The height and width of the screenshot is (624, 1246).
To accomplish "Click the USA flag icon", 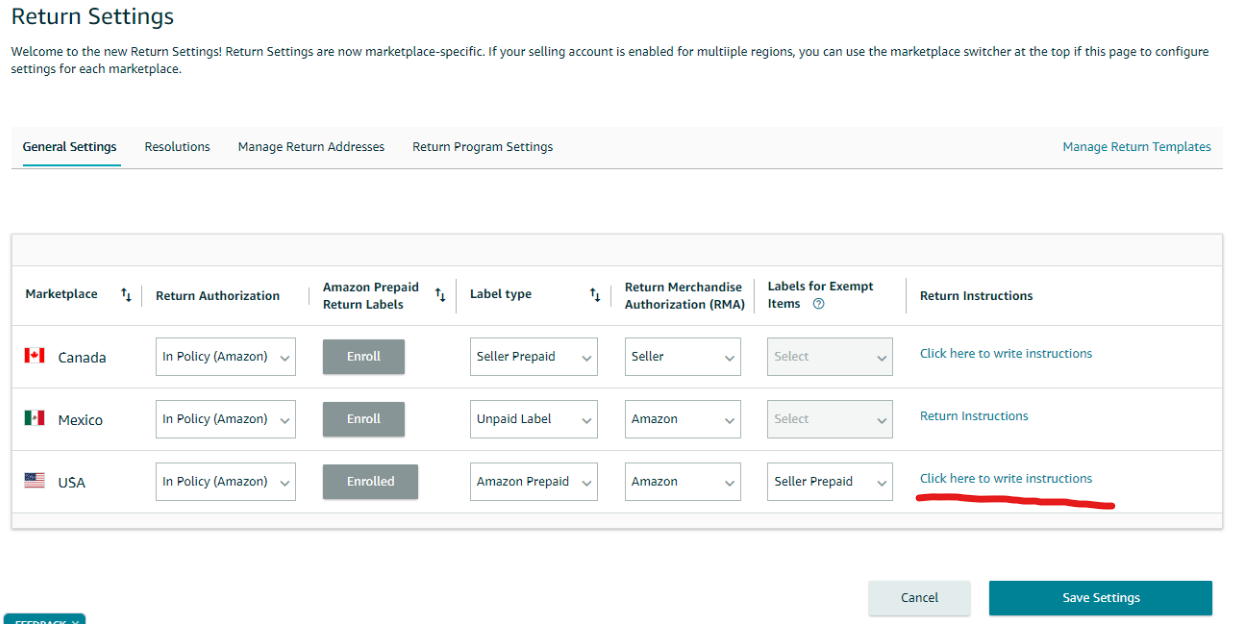I will (x=34, y=481).
